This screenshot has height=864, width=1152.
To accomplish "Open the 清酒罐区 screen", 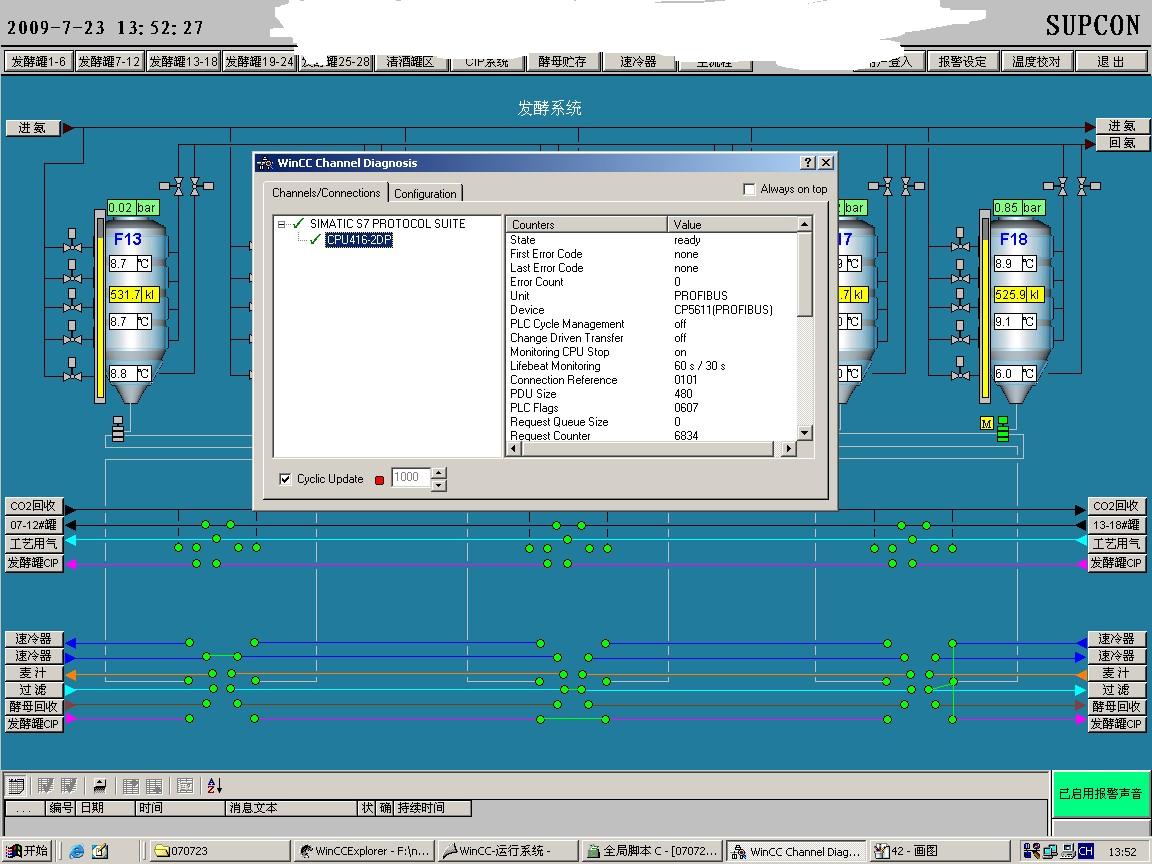I will click(x=410, y=62).
